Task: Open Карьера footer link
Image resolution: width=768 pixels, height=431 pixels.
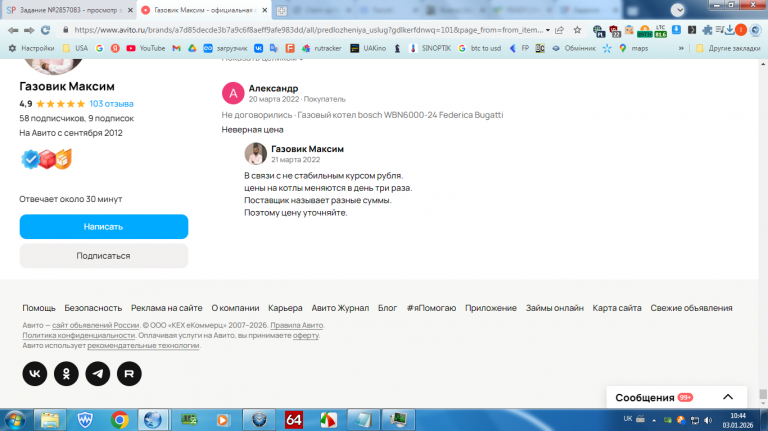Action: tap(285, 308)
